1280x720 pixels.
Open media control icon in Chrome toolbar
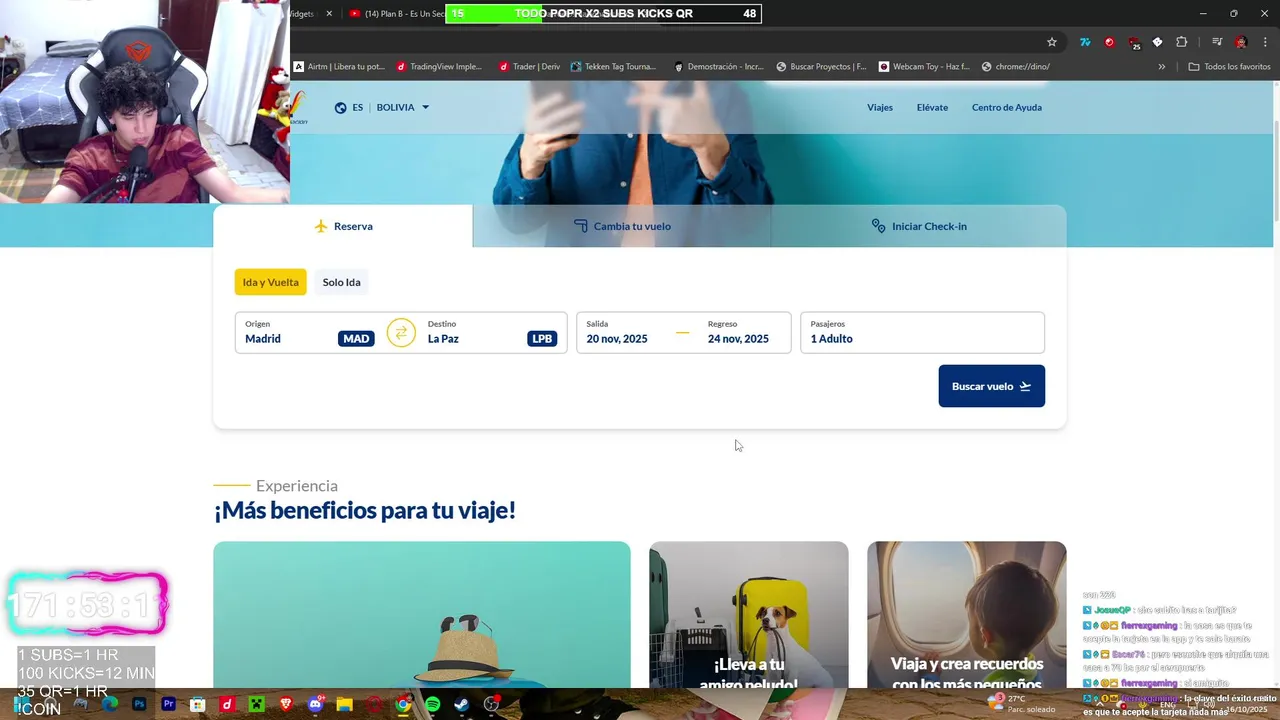(1216, 42)
